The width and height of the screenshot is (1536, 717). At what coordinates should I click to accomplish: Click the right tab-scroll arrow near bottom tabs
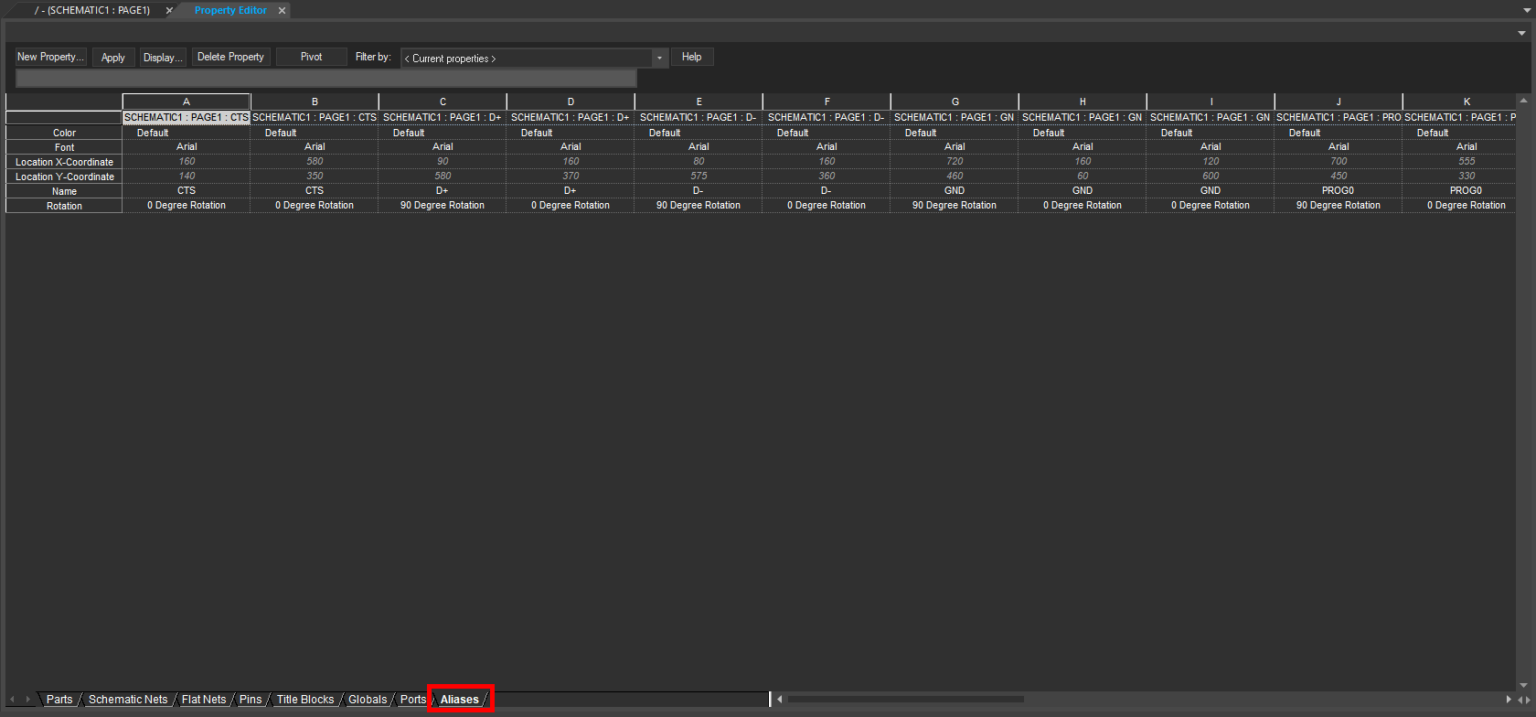pyautogui.click(x=28, y=699)
